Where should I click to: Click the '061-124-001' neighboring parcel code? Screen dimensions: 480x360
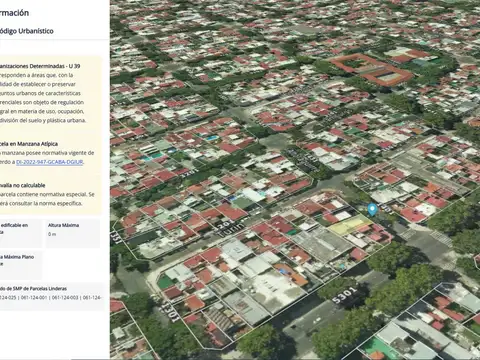tap(34, 298)
